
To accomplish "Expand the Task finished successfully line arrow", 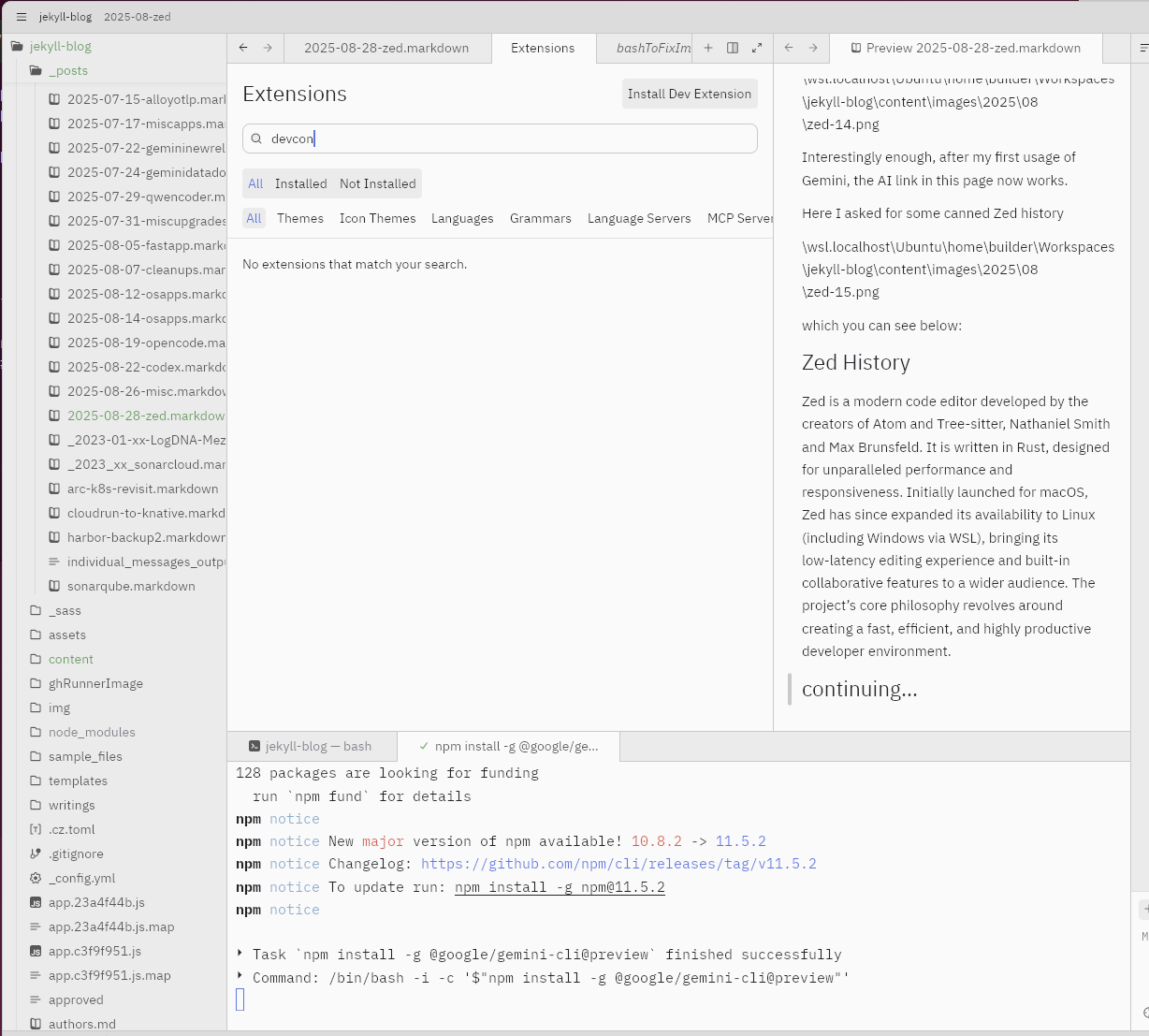I will tap(240, 954).
